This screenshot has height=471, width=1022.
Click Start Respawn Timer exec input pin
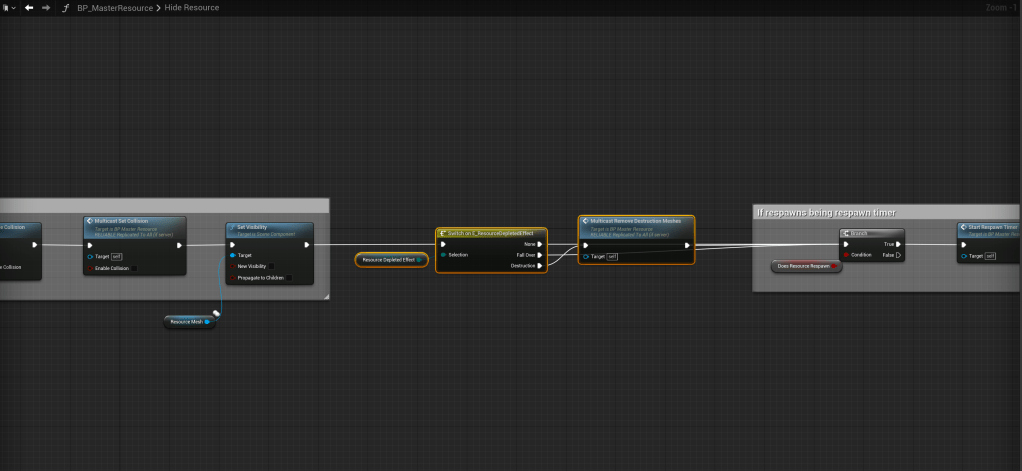963,245
